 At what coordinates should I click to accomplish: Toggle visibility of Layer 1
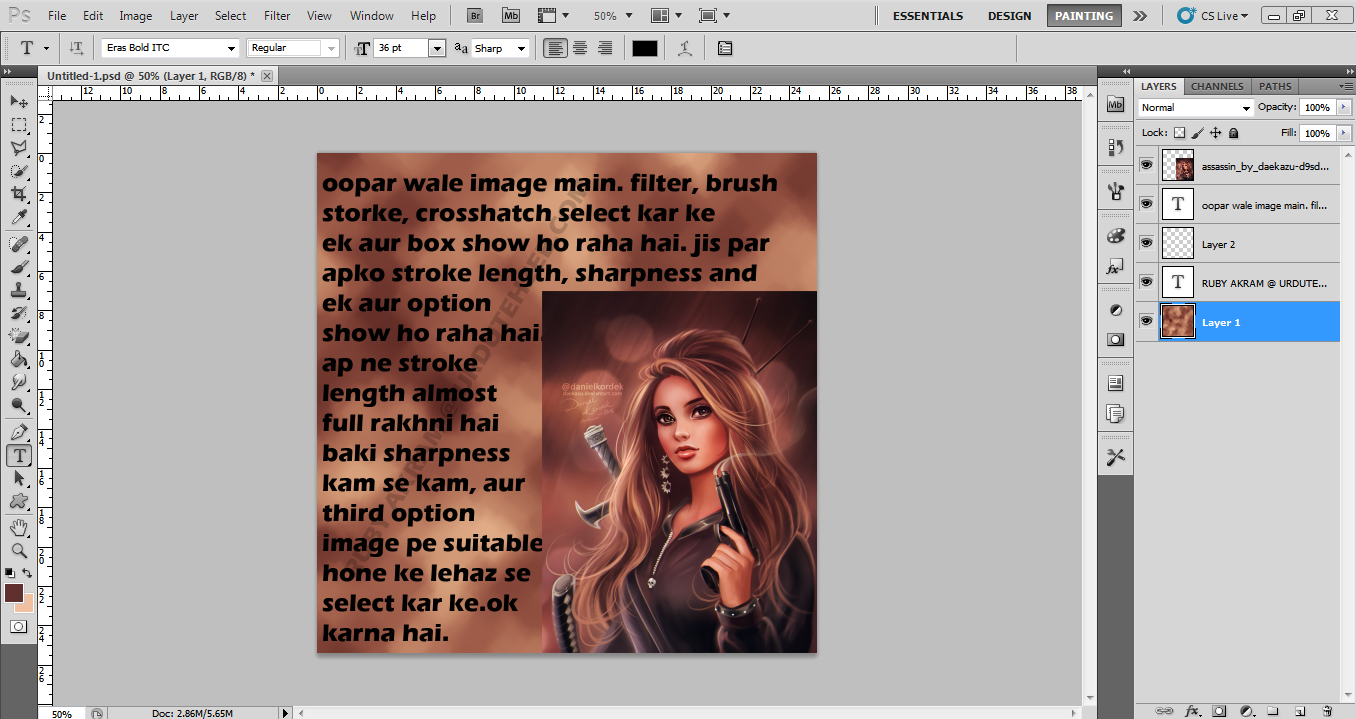(1147, 321)
